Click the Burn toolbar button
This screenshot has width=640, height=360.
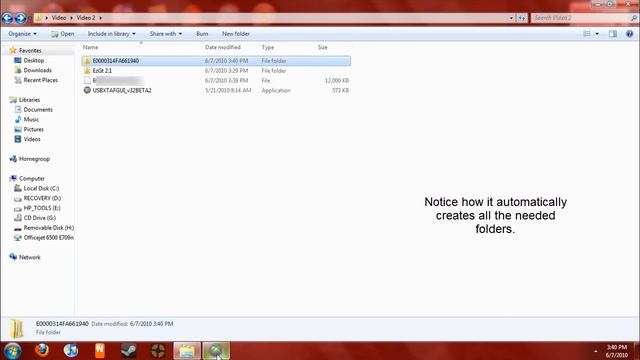click(x=202, y=34)
